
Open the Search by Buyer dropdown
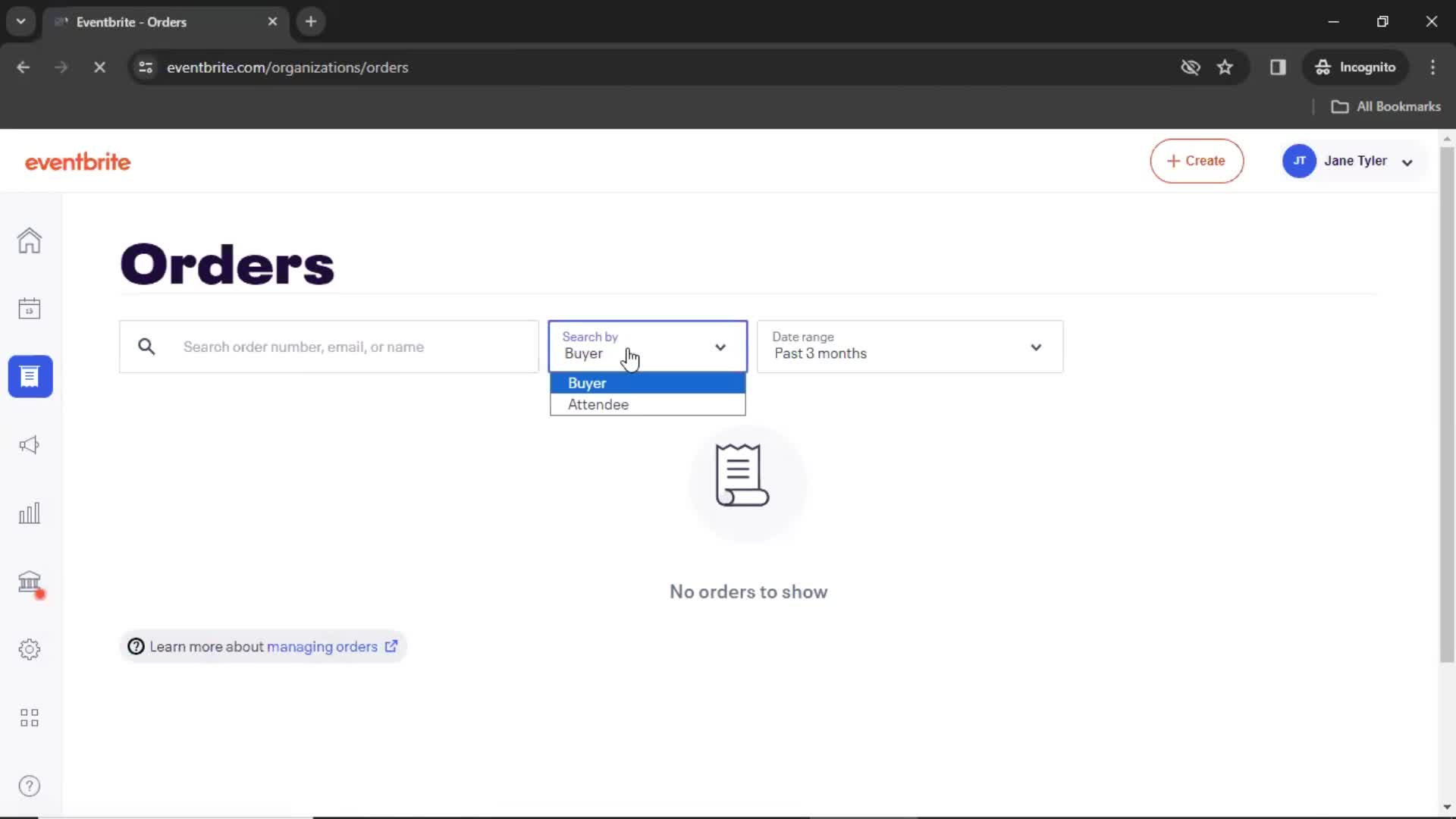click(x=647, y=346)
